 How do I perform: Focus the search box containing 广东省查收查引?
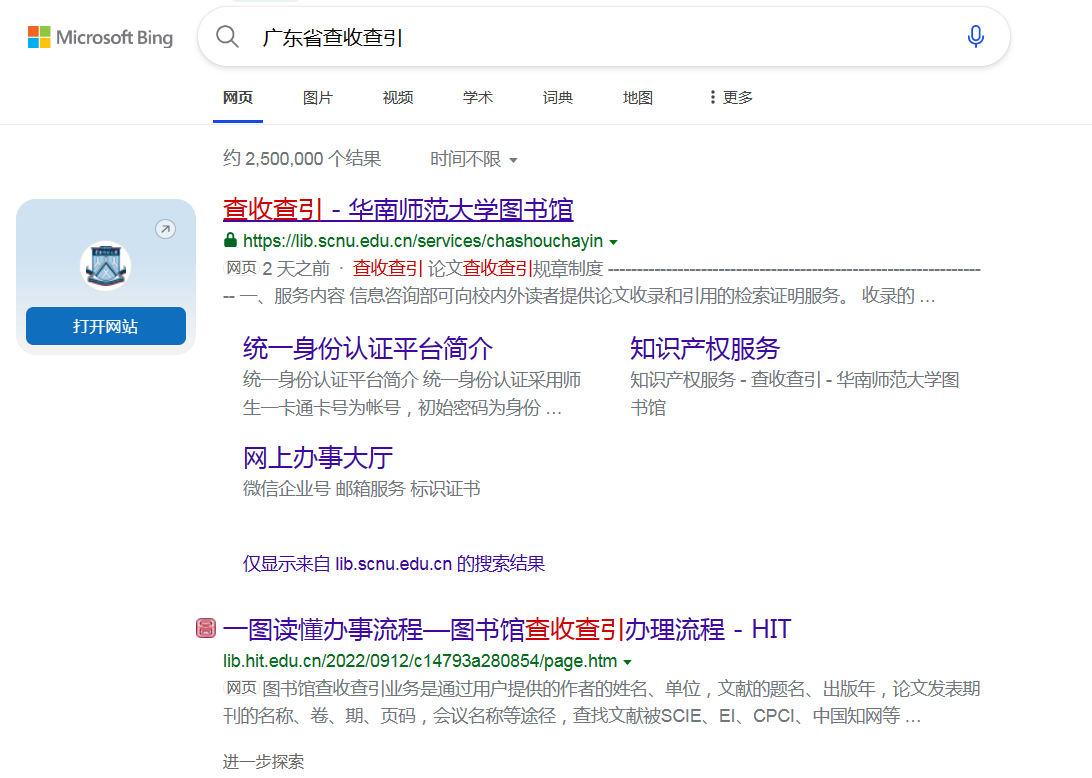click(x=604, y=37)
